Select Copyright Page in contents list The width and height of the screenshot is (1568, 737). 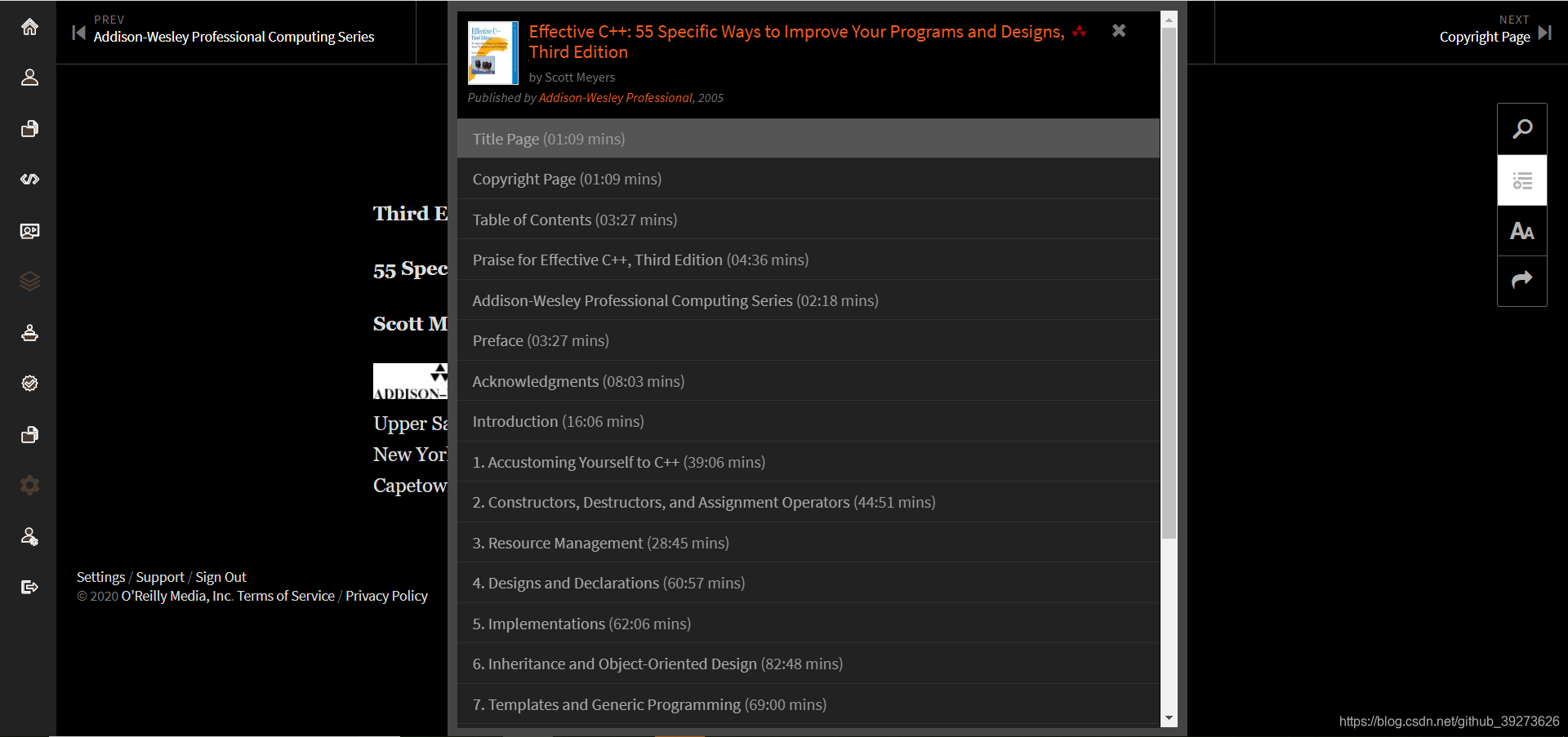pos(808,179)
